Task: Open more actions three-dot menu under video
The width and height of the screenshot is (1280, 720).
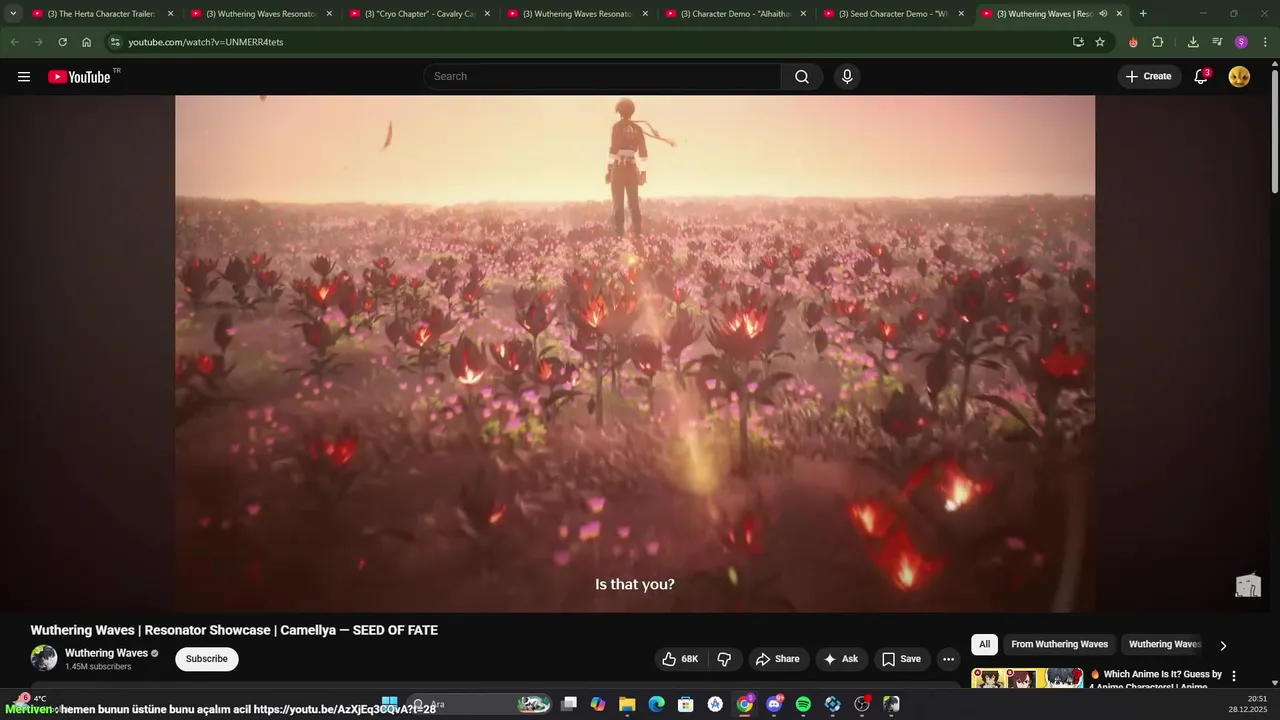Action: click(x=948, y=659)
